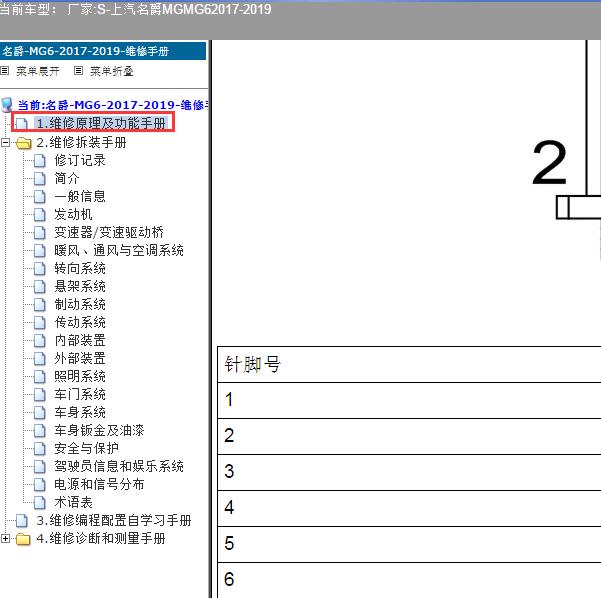The height and width of the screenshot is (598, 601).
Task: Click the page icon next to 车身系统
Action: (x=39, y=413)
